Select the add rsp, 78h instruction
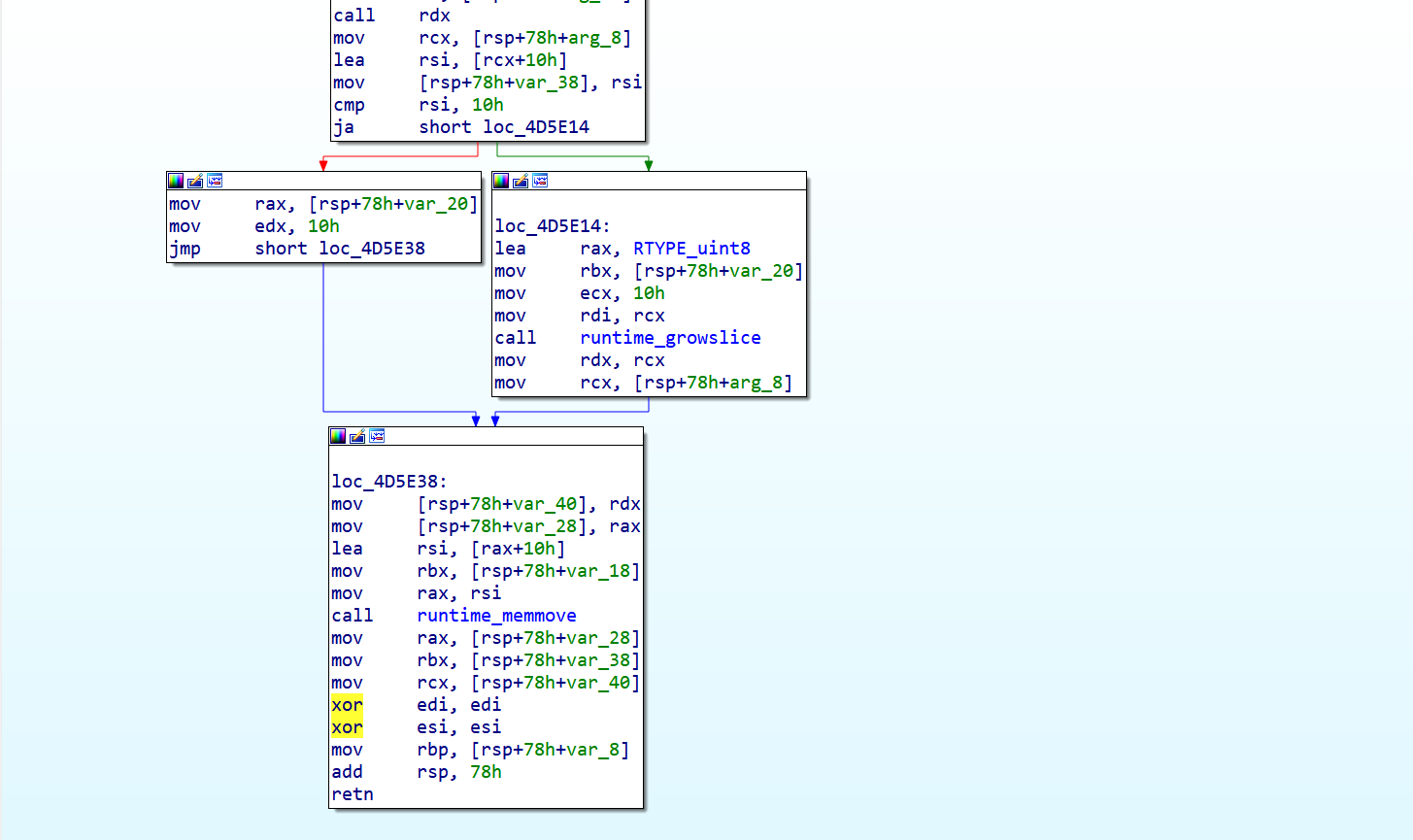Image resolution: width=1413 pixels, height=840 pixels. coord(417,772)
